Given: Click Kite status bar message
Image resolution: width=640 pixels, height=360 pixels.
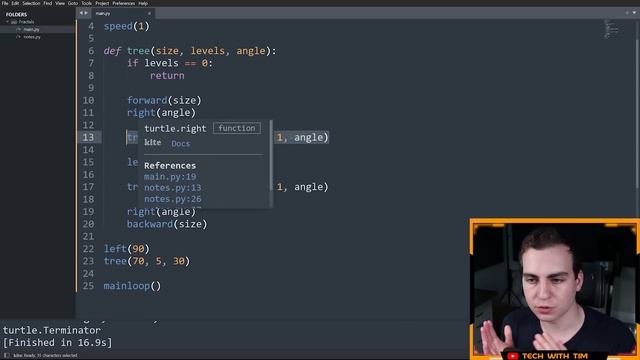Looking at the screenshot, I should coord(45,356).
